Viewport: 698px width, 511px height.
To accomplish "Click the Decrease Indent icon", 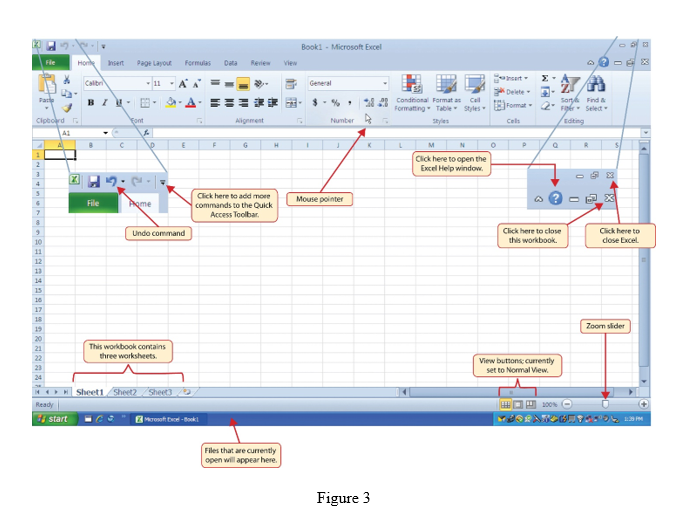I will coord(259,103).
